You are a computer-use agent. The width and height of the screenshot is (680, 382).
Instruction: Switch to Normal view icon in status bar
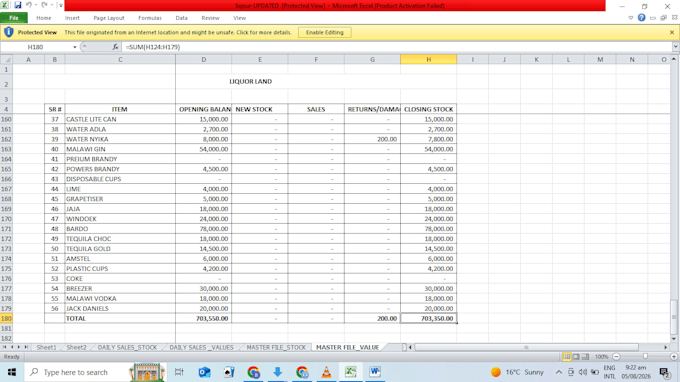tap(566, 357)
